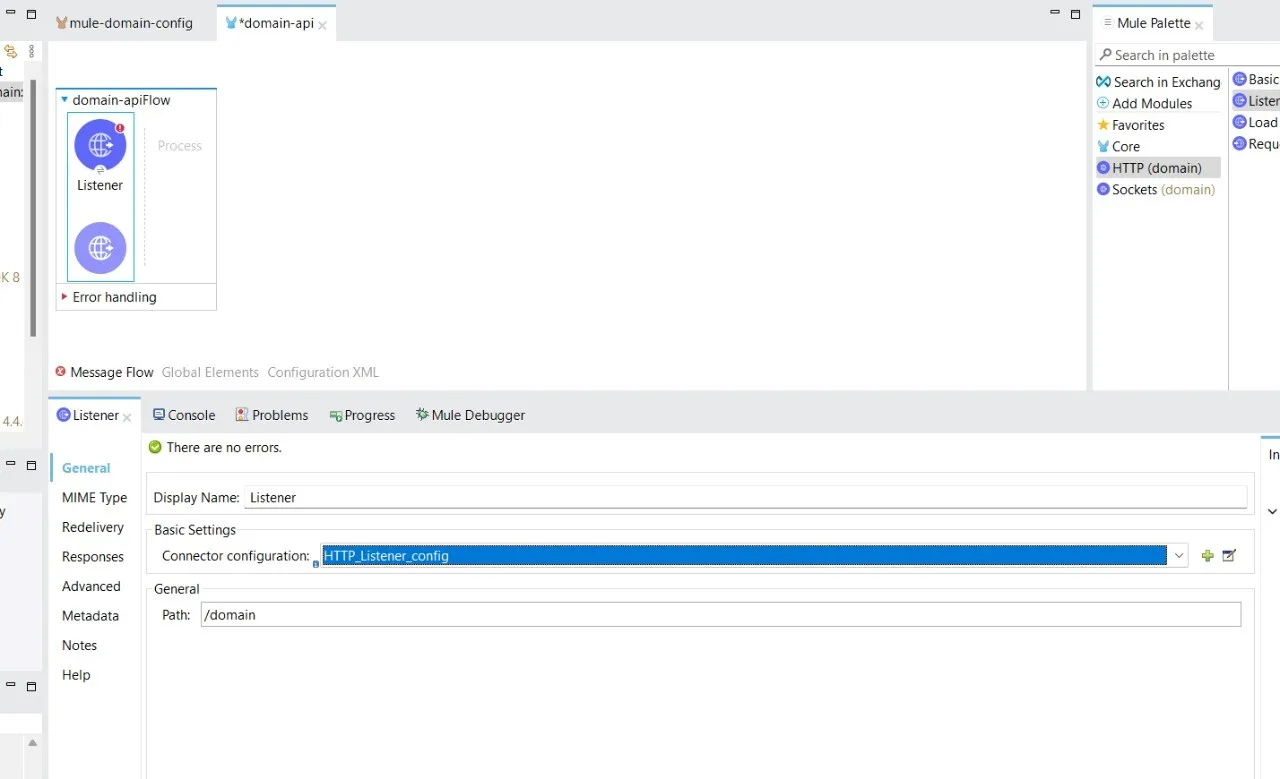Pick the Load operation in the palette list

pos(1256,122)
